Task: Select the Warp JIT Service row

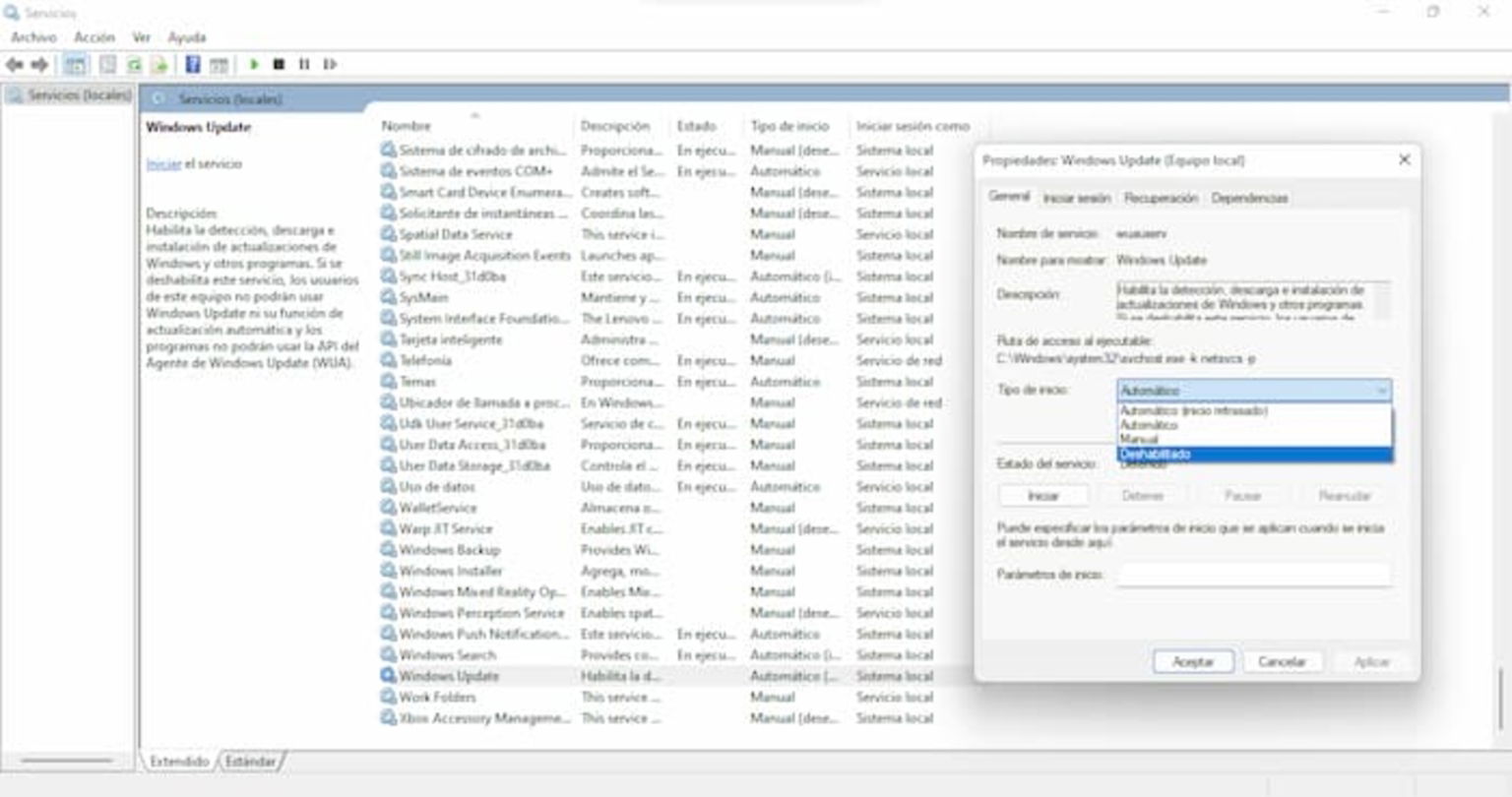Action: click(x=676, y=529)
